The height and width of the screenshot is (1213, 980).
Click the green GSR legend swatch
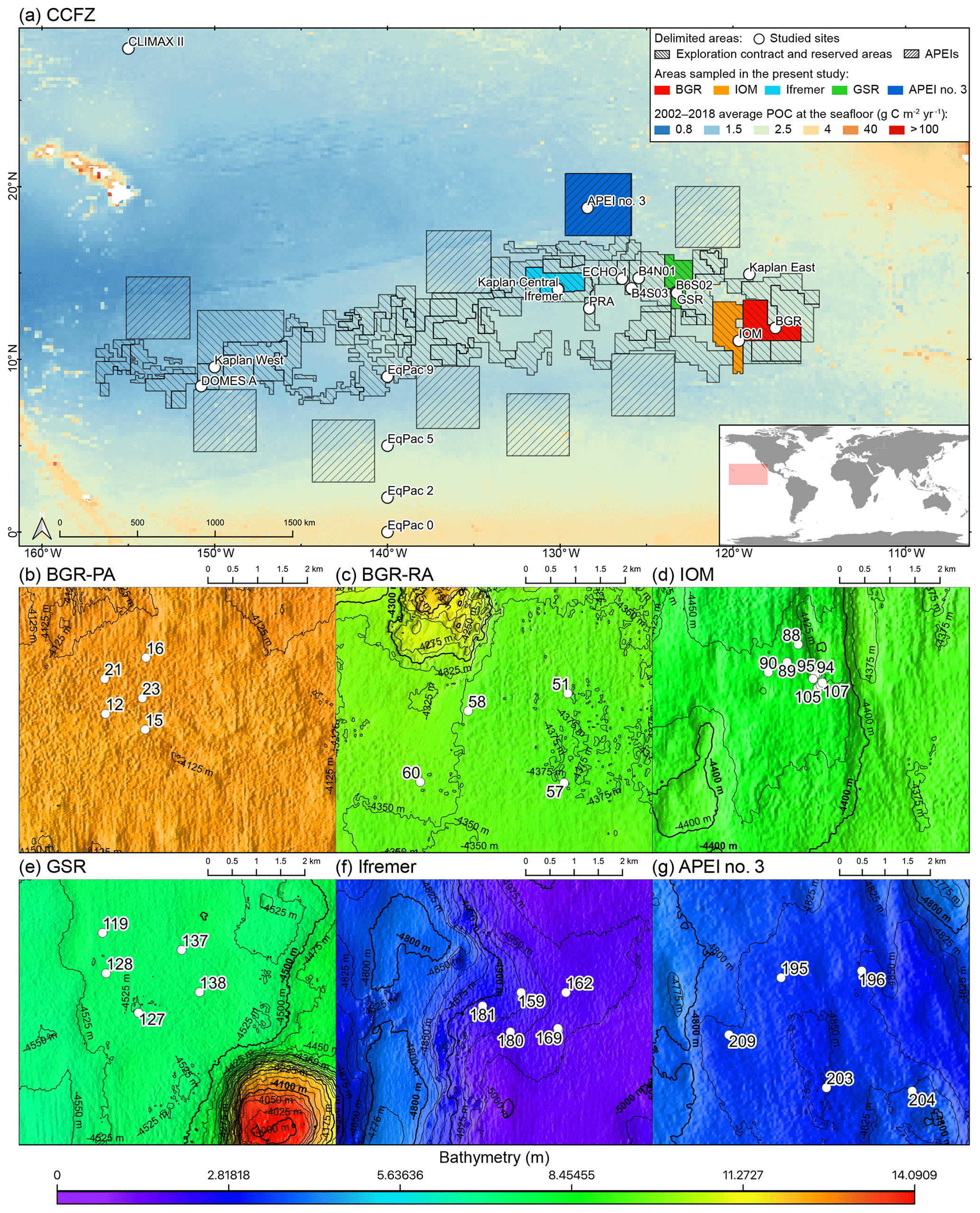click(840, 90)
